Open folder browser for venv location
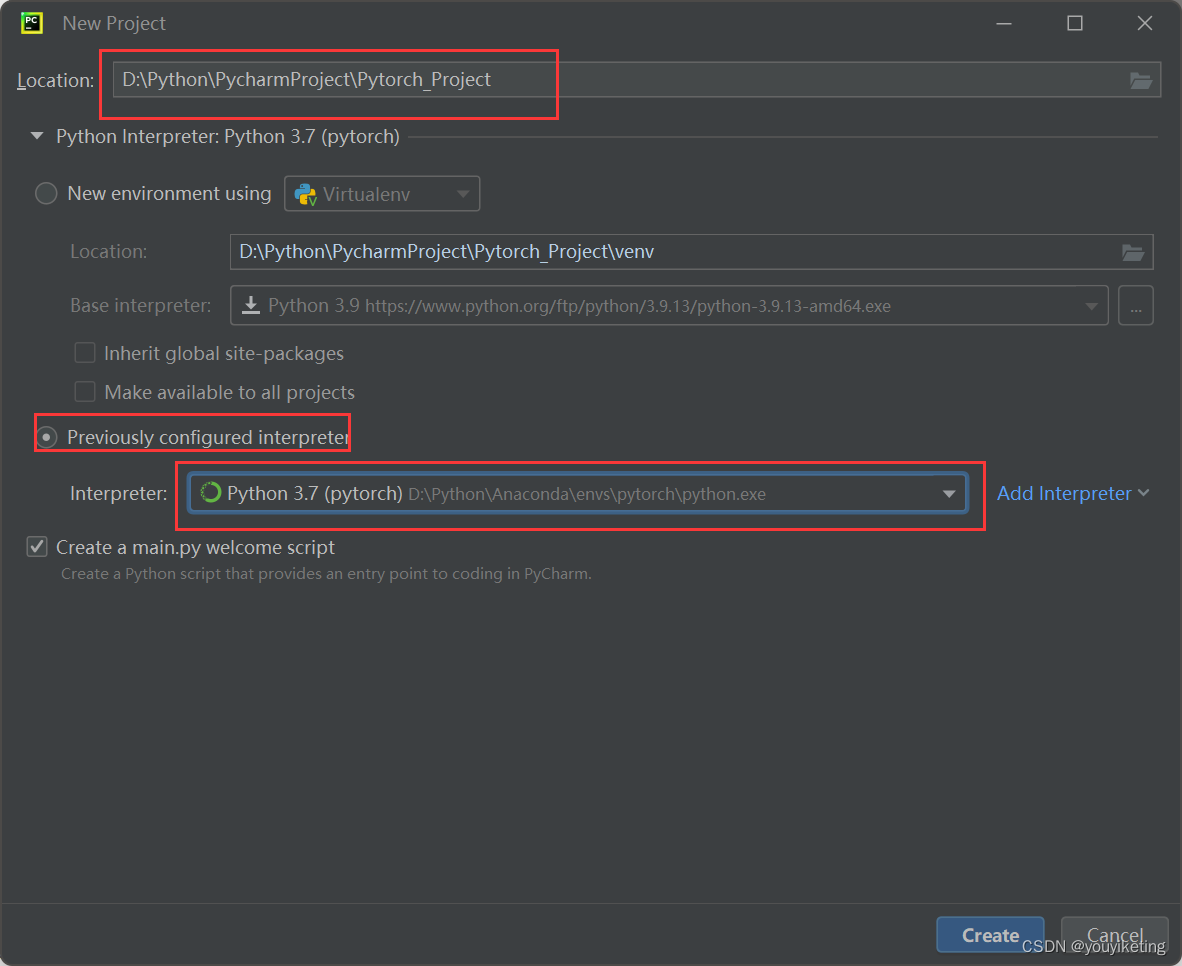The image size is (1182, 966). click(1132, 253)
